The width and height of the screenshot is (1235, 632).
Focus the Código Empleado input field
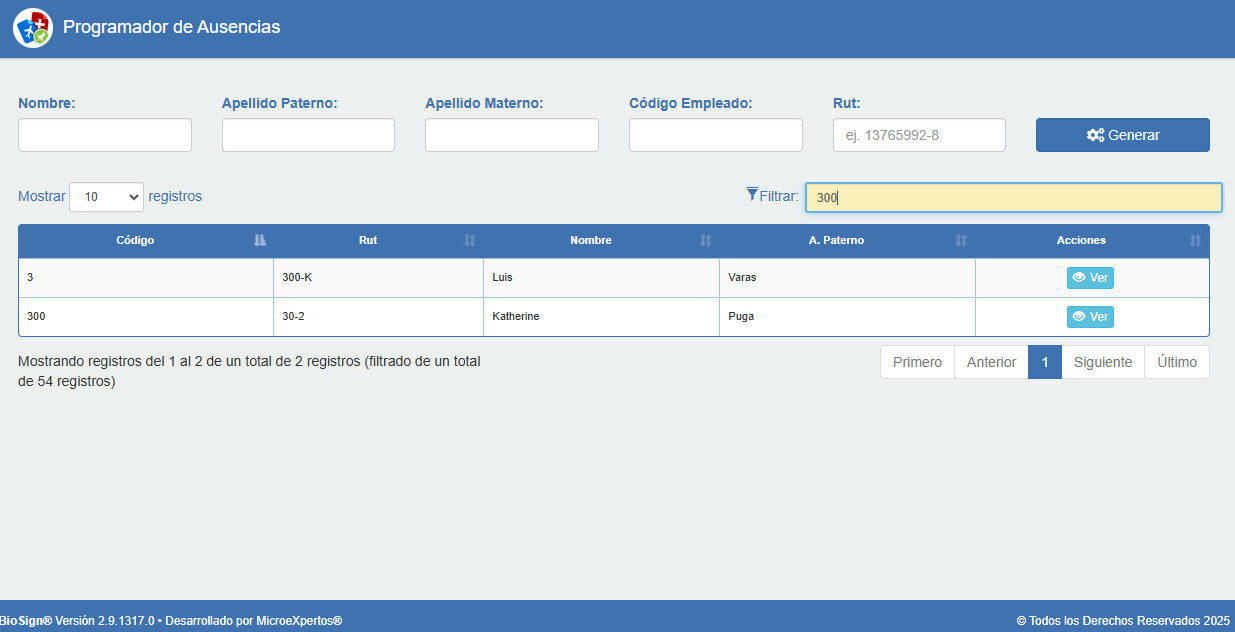(716, 135)
